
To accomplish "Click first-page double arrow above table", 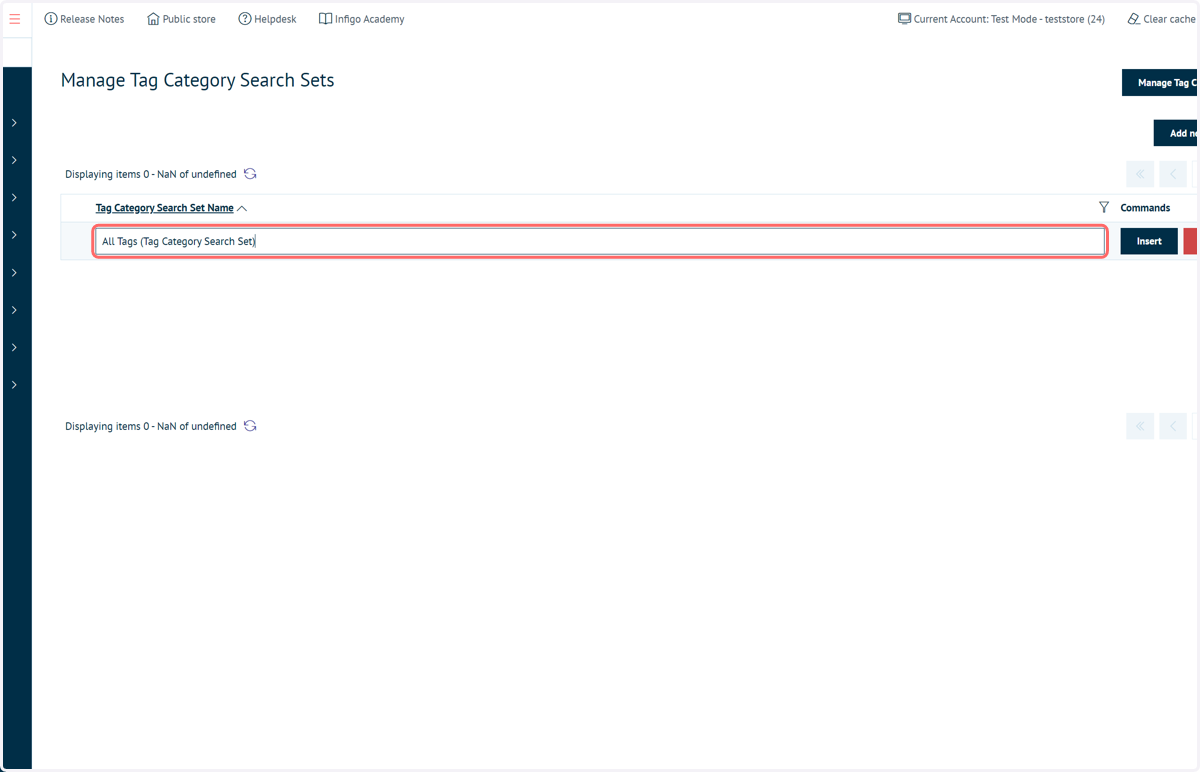I will 1140,174.
